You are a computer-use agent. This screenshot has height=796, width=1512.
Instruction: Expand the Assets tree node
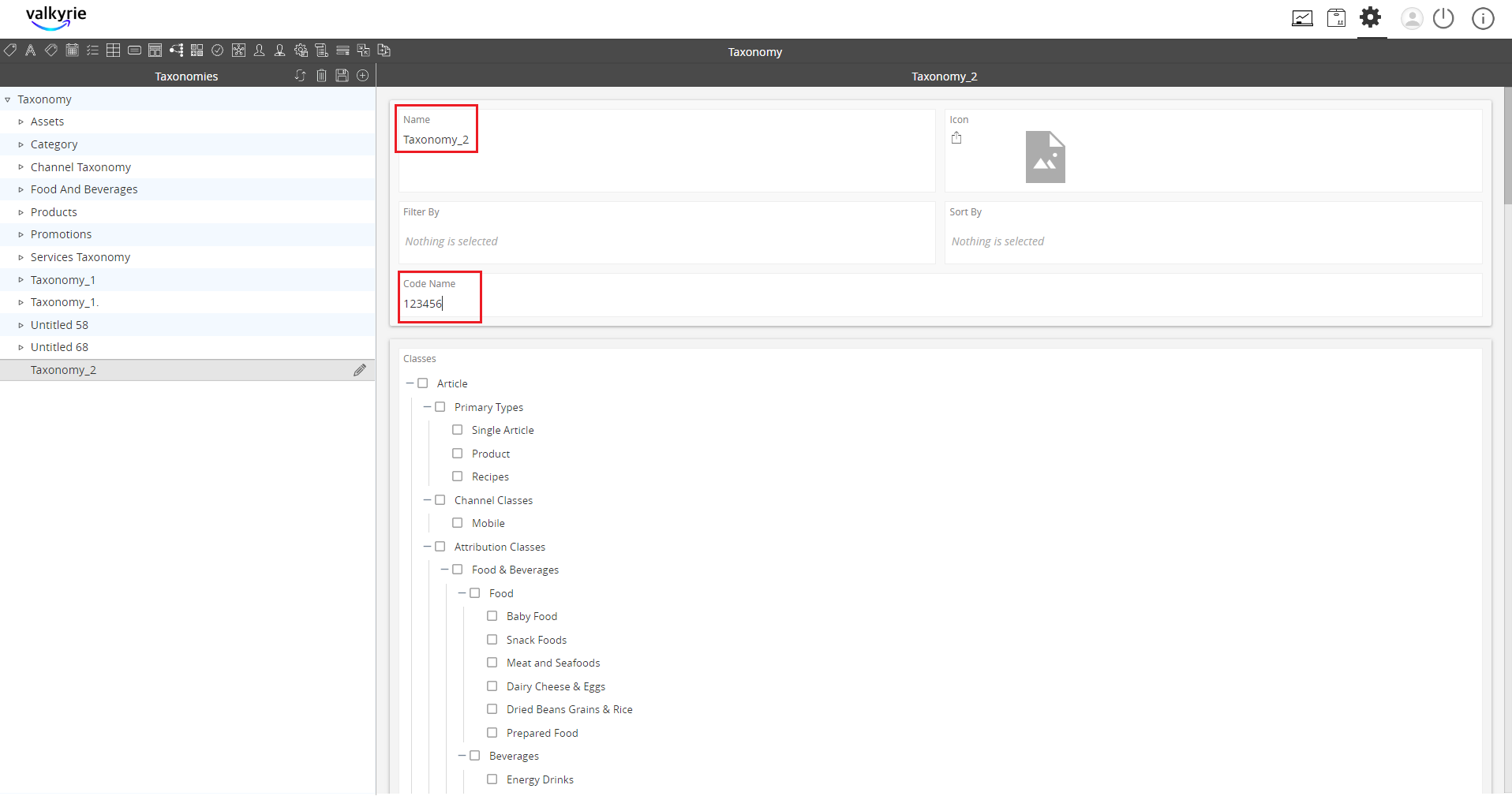[x=21, y=122]
